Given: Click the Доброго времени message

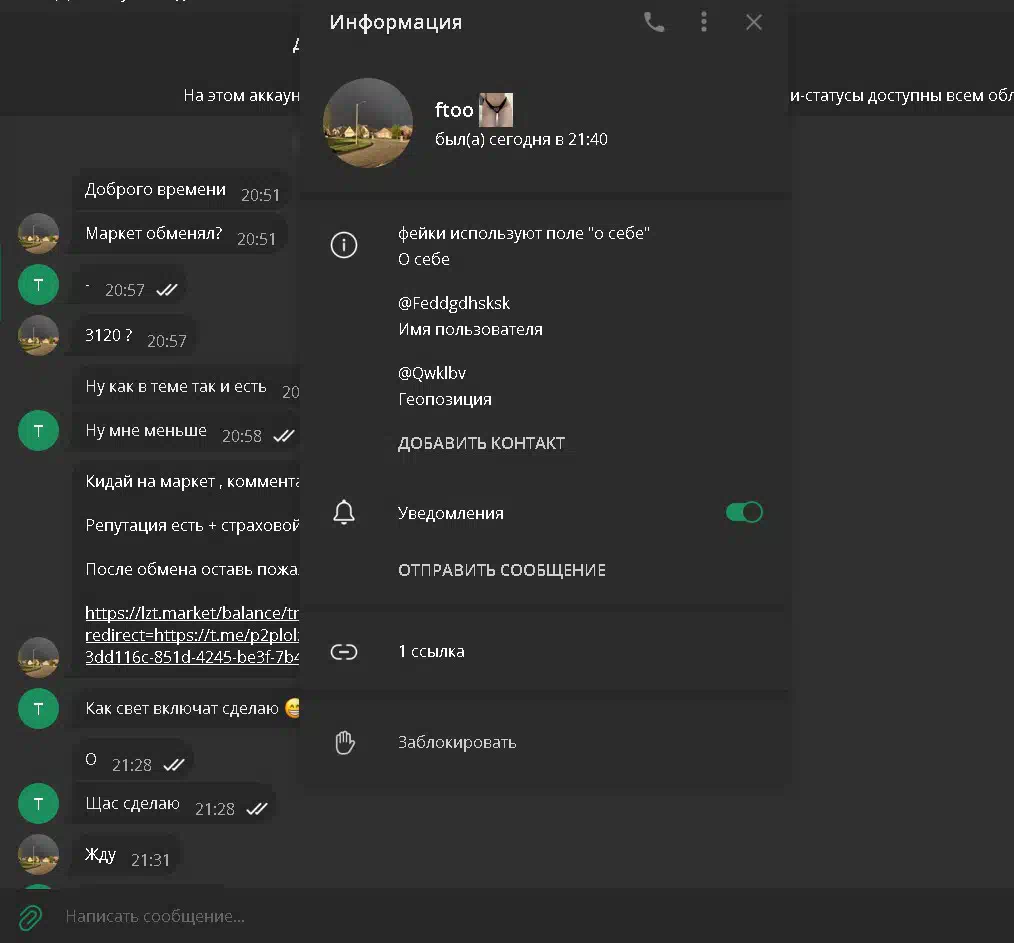Looking at the screenshot, I should click(x=181, y=190).
